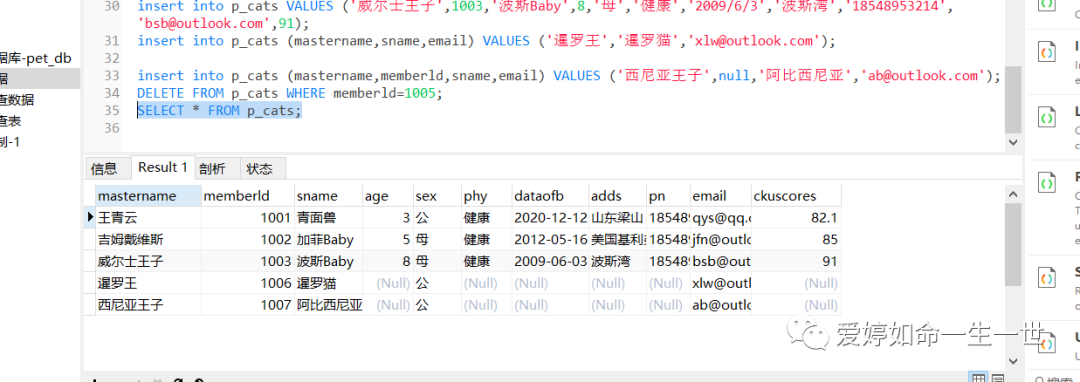Select the pet_db item in the left tree
Screen dimensions: 1080x382
click(36, 59)
